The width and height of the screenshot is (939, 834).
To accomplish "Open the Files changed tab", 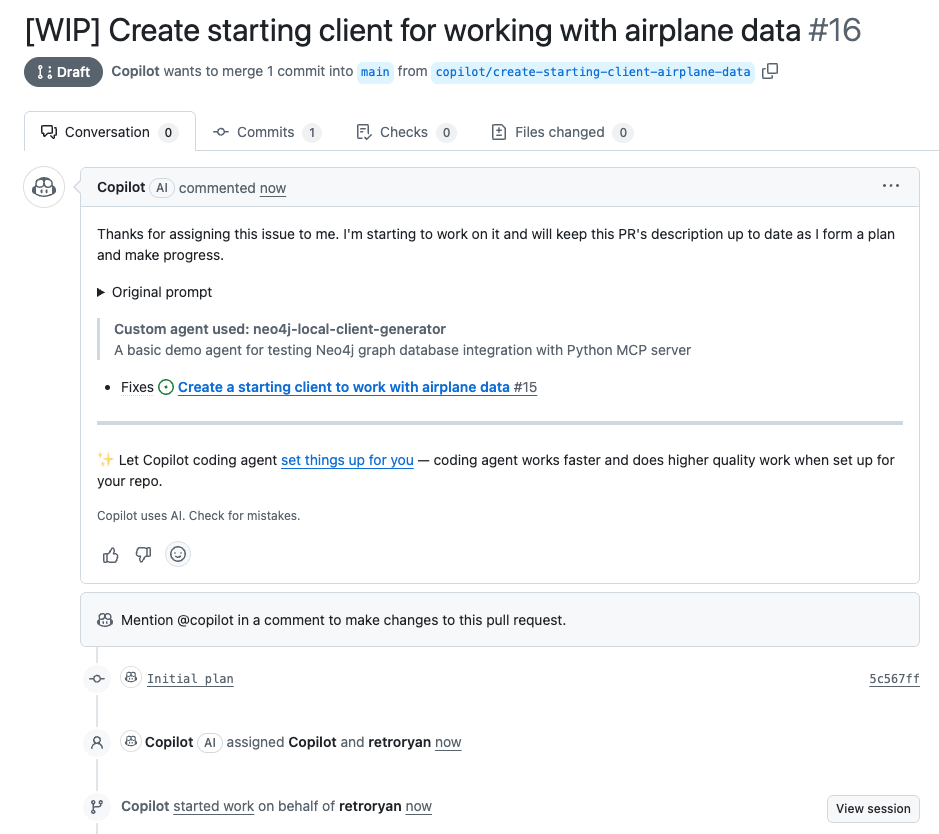I will tap(562, 132).
